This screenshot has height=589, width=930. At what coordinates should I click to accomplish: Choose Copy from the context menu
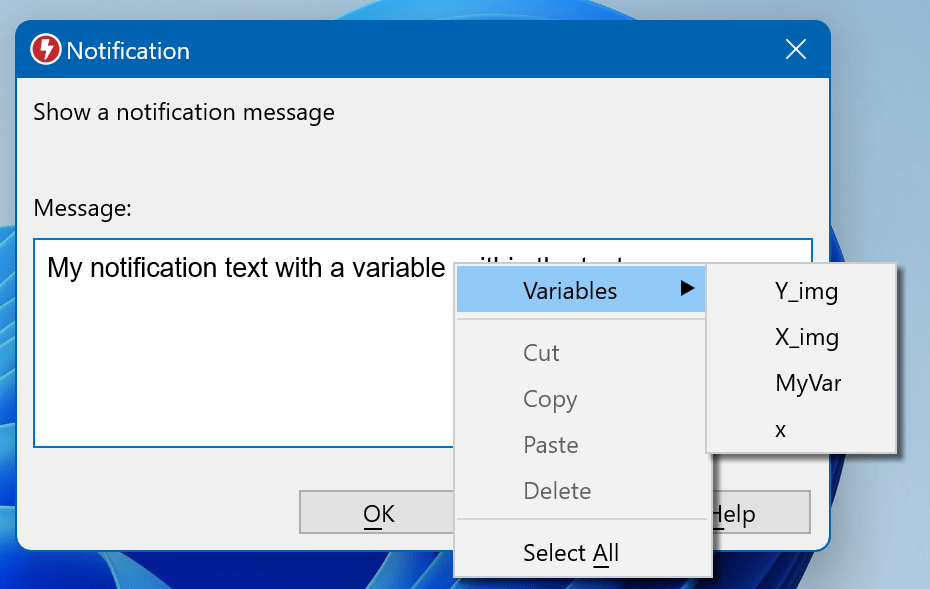[550, 399]
